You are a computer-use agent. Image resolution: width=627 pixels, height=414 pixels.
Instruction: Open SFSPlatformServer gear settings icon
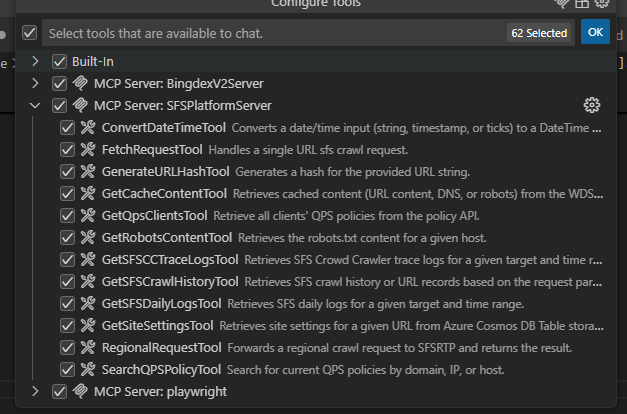[591, 105]
